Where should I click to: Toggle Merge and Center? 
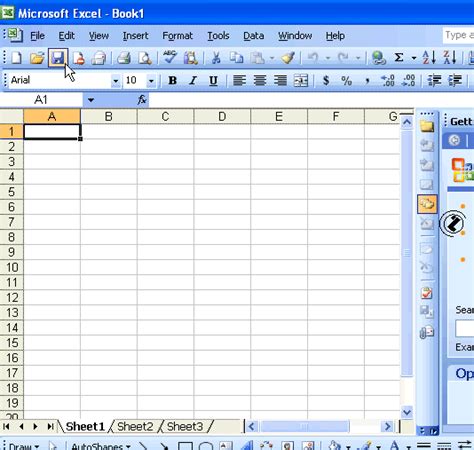[x=301, y=80]
